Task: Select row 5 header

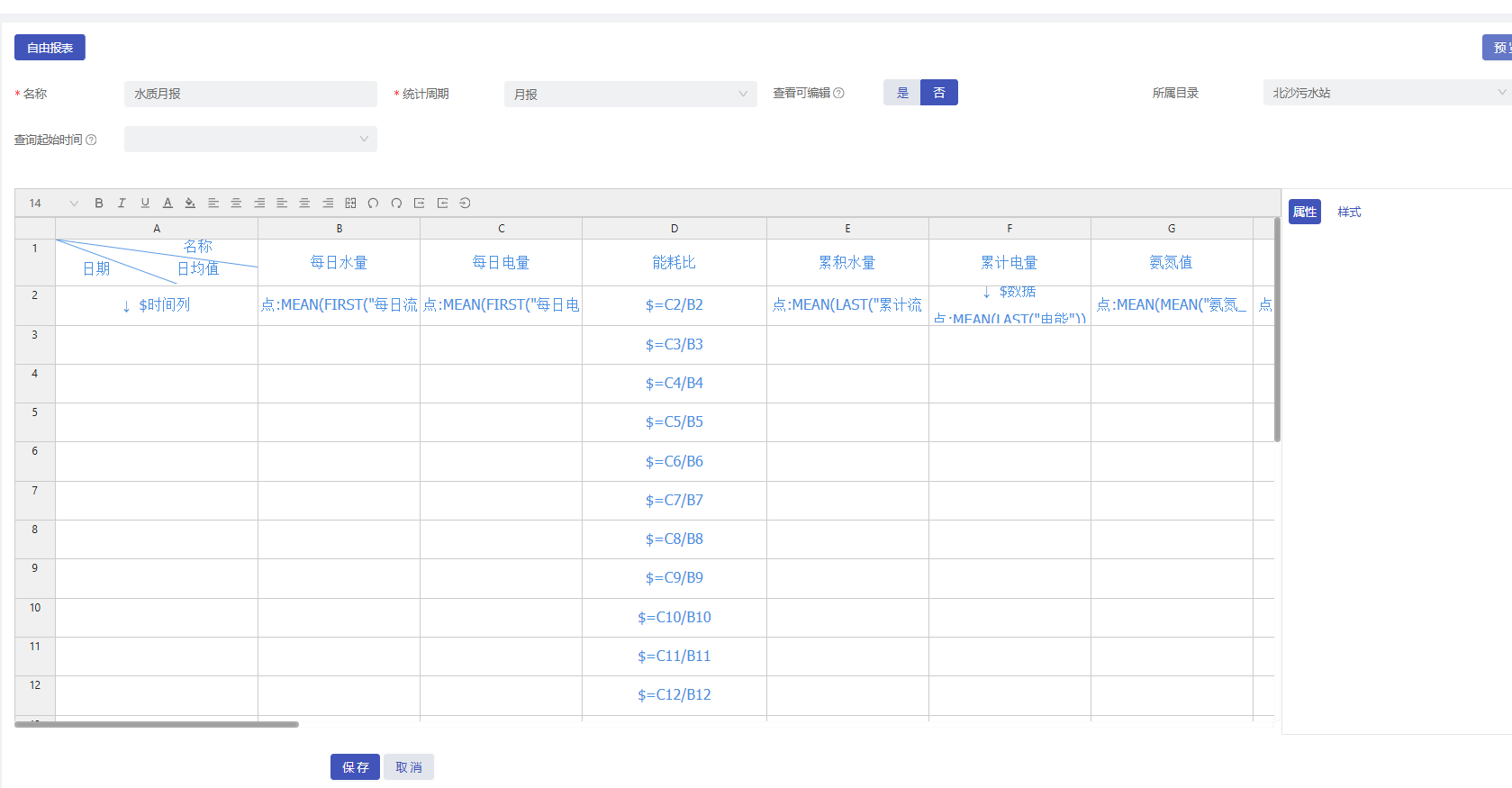Action: (x=35, y=422)
